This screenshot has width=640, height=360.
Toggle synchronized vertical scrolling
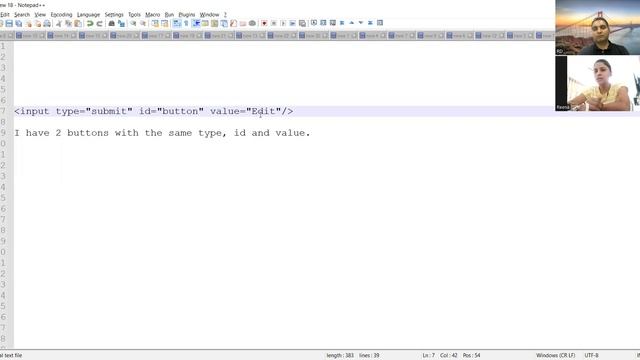point(155,23)
